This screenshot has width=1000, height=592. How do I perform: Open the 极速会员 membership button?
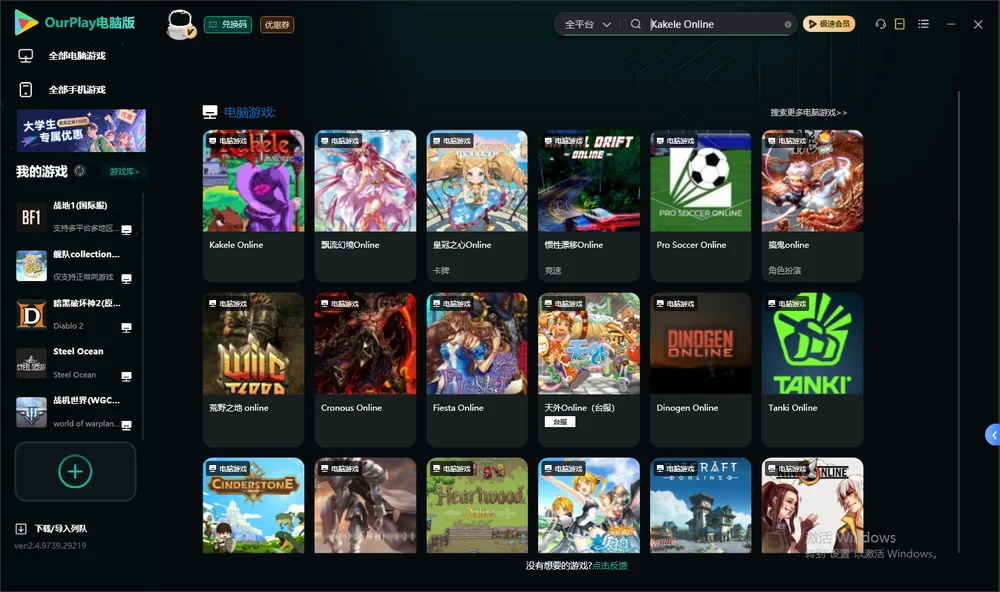(x=829, y=24)
